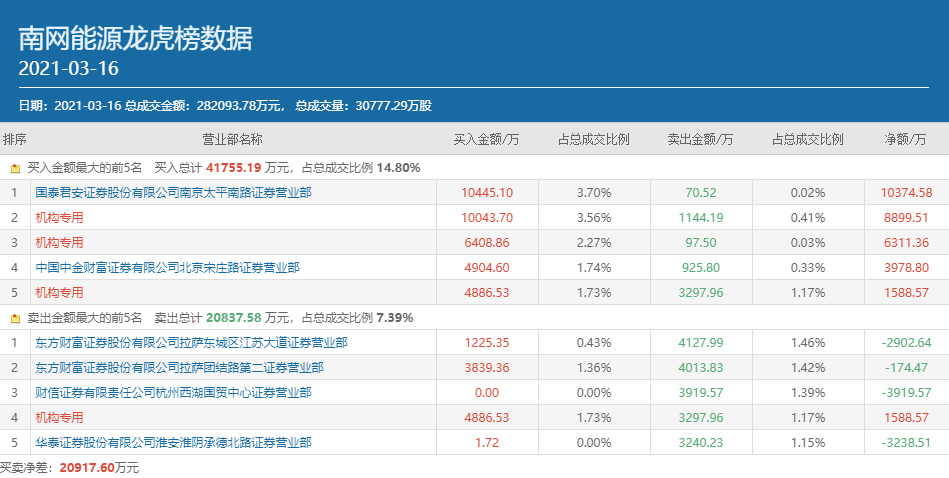This screenshot has height=478, width=949.
Task: Click the 41755.19 buy total value
Action: tap(234, 168)
